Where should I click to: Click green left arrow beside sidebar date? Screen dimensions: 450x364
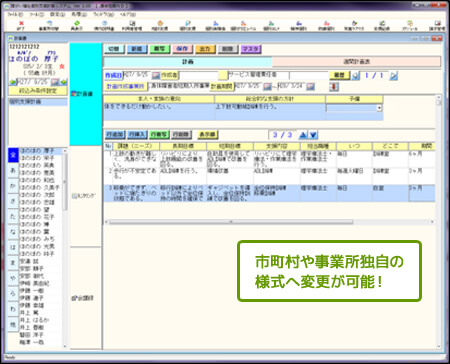tap(12, 82)
